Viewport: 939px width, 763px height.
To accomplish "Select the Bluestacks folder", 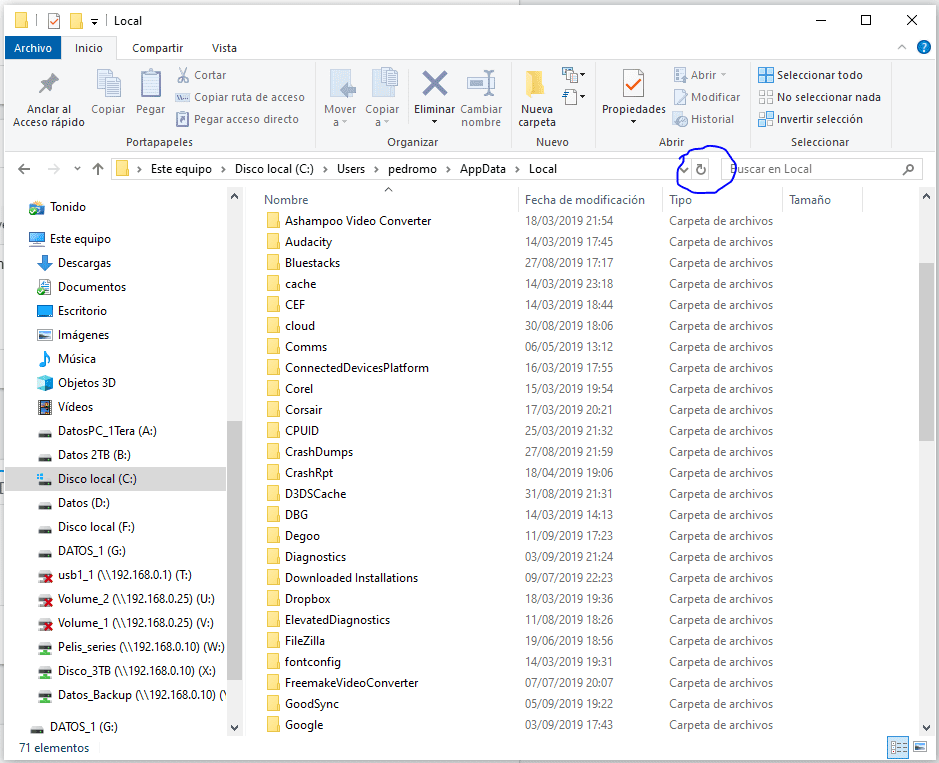I will click(312, 263).
